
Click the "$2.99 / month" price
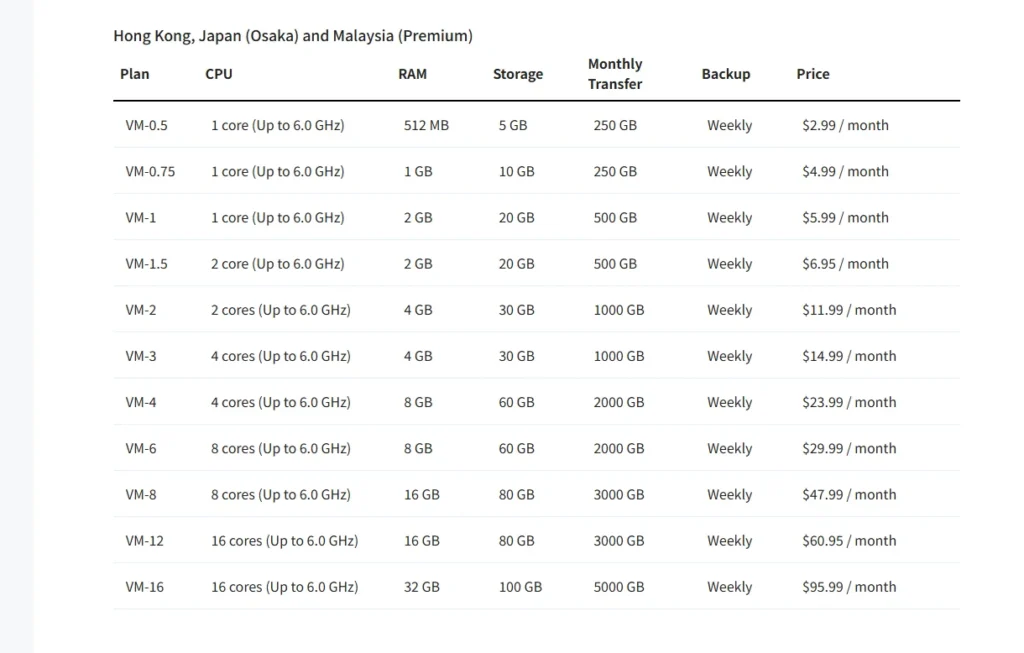pyautogui.click(x=846, y=125)
